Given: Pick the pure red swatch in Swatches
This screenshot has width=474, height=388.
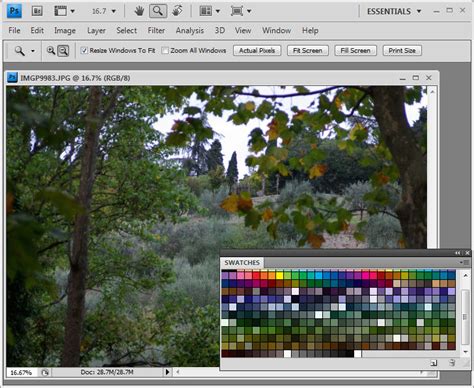Looking at the screenshot, I should 256,275.
